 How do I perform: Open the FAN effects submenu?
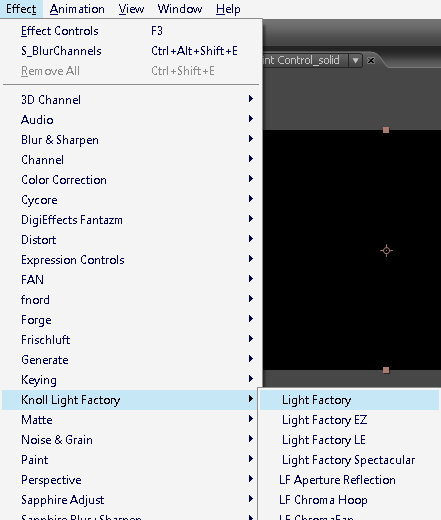click(130, 280)
